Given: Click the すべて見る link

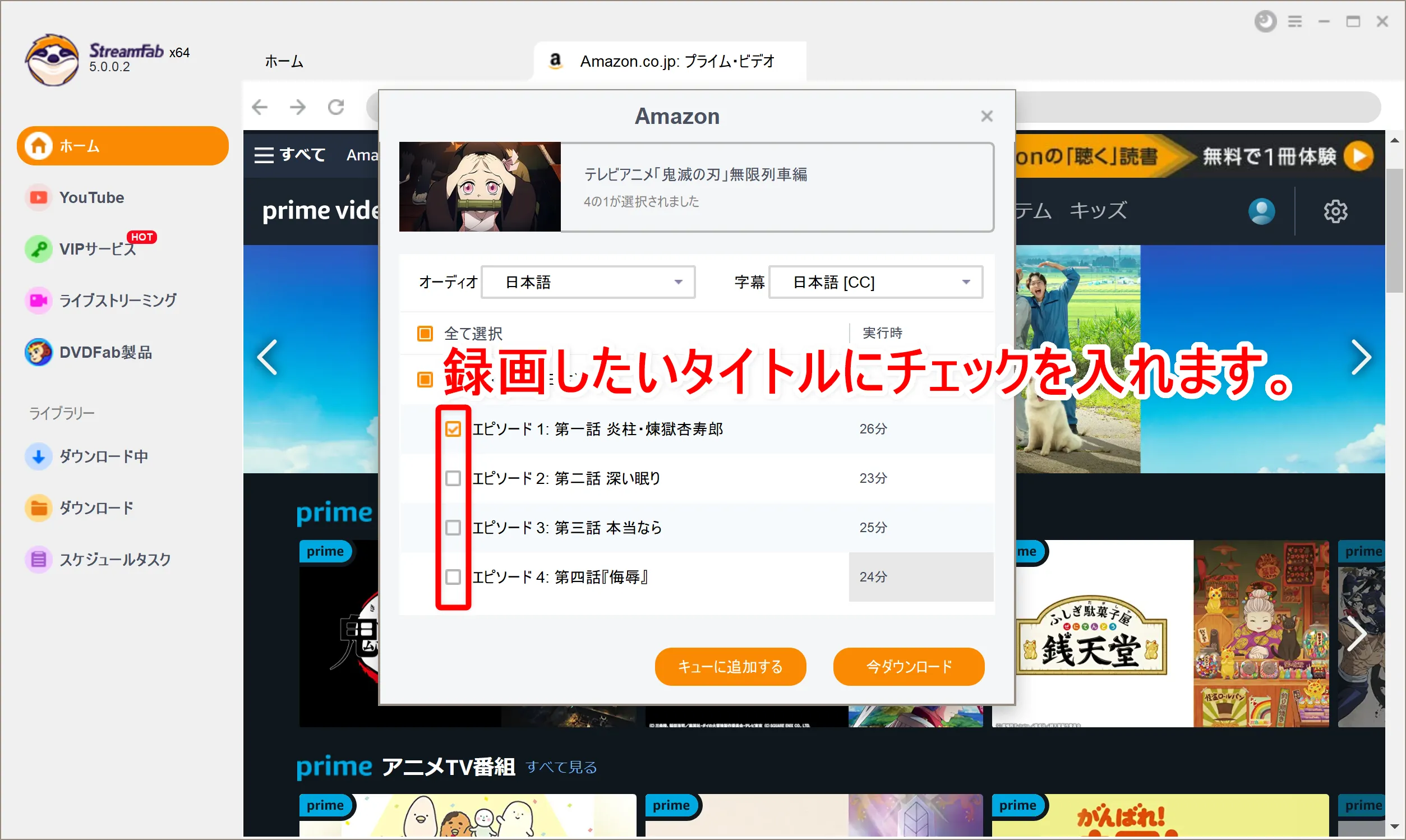Looking at the screenshot, I should click(561, 767).
